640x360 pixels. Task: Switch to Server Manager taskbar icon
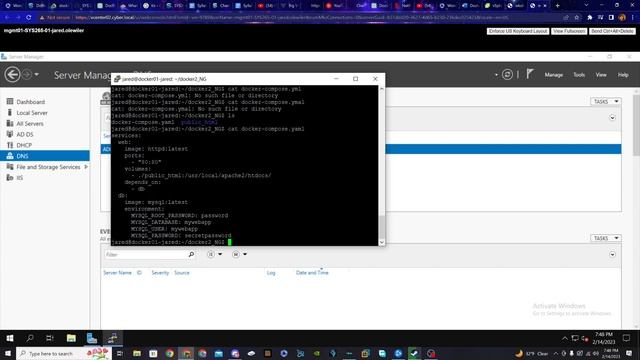pyautogui.click(x=92, y=338)
